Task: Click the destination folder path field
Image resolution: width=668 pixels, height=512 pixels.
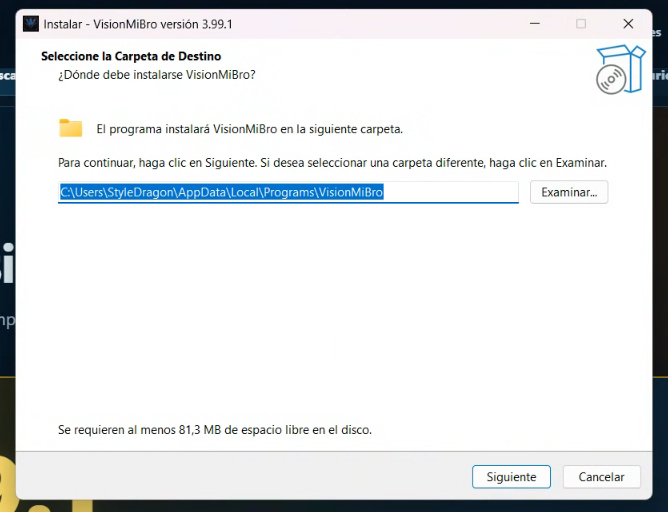Action: pos(288,192)
